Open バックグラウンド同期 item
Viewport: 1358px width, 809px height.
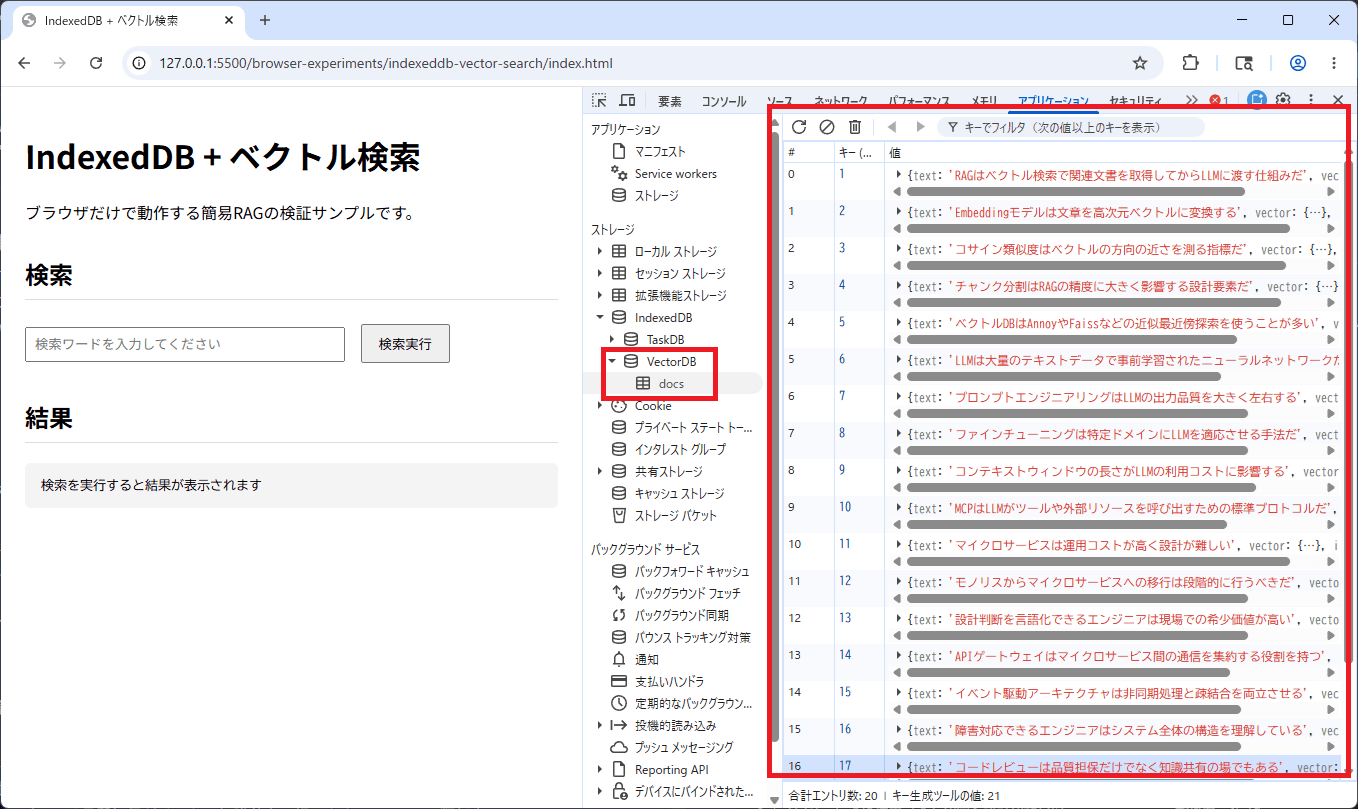(681, 615)
